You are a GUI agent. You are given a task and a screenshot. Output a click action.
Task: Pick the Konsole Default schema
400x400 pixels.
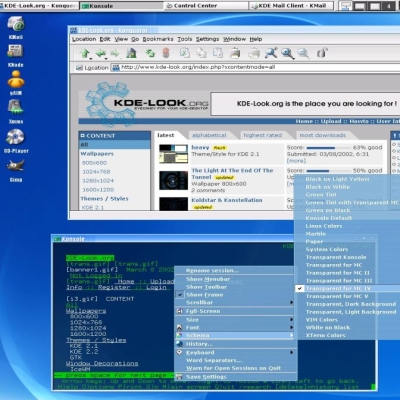pyautogui.click(x=329, y=218)
